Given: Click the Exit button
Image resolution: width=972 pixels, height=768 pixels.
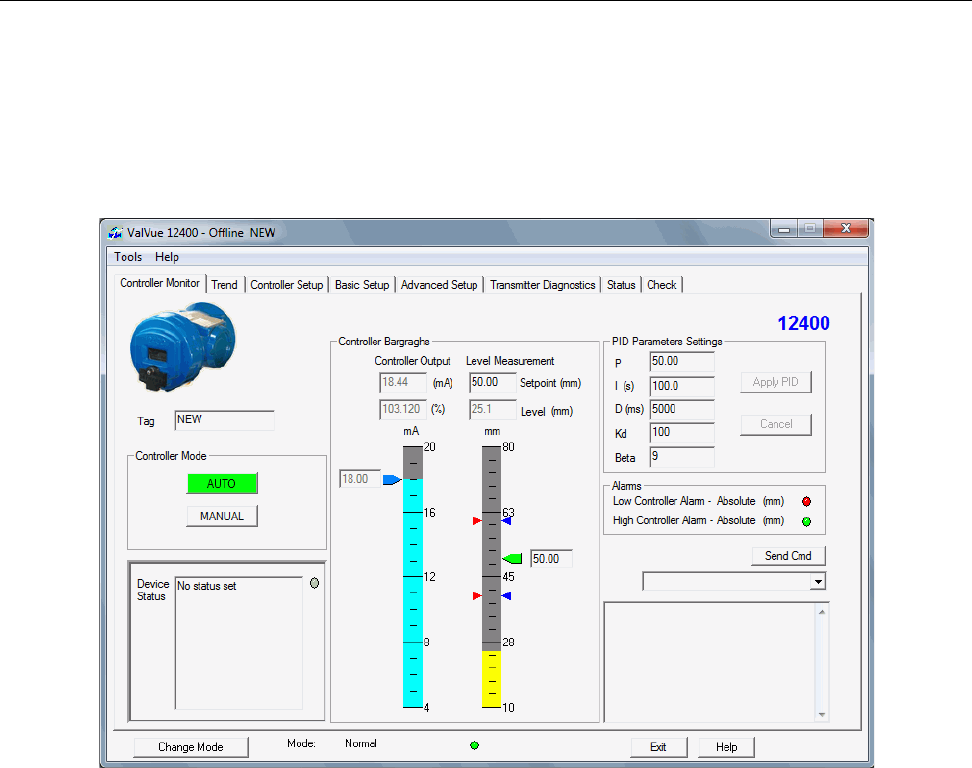Looking at the screenshot, I should point(658,747).
